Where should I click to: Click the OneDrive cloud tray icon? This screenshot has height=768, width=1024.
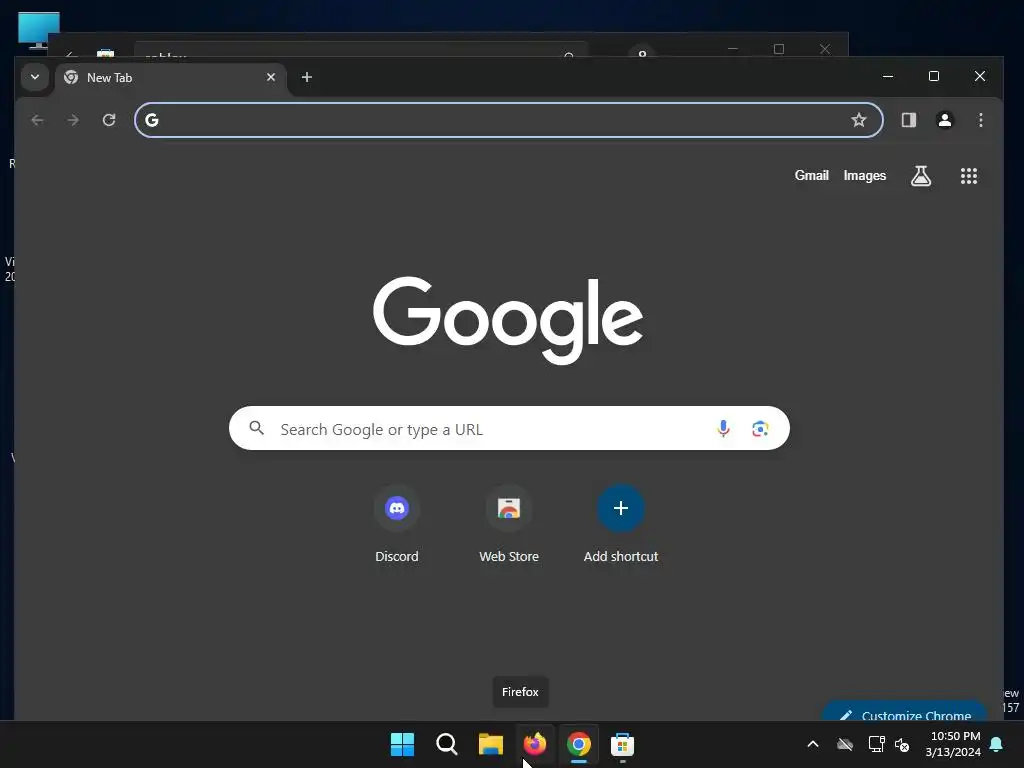pos(845,744)
